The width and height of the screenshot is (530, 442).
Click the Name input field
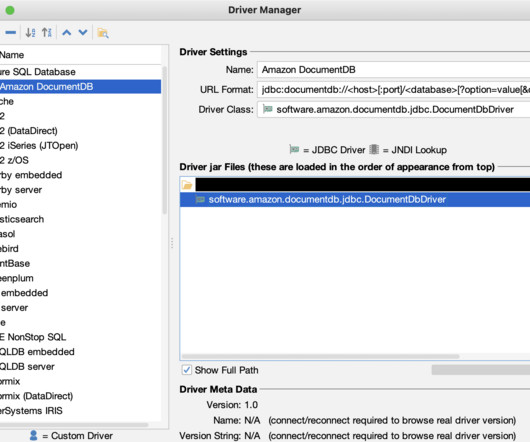[393, 70]
